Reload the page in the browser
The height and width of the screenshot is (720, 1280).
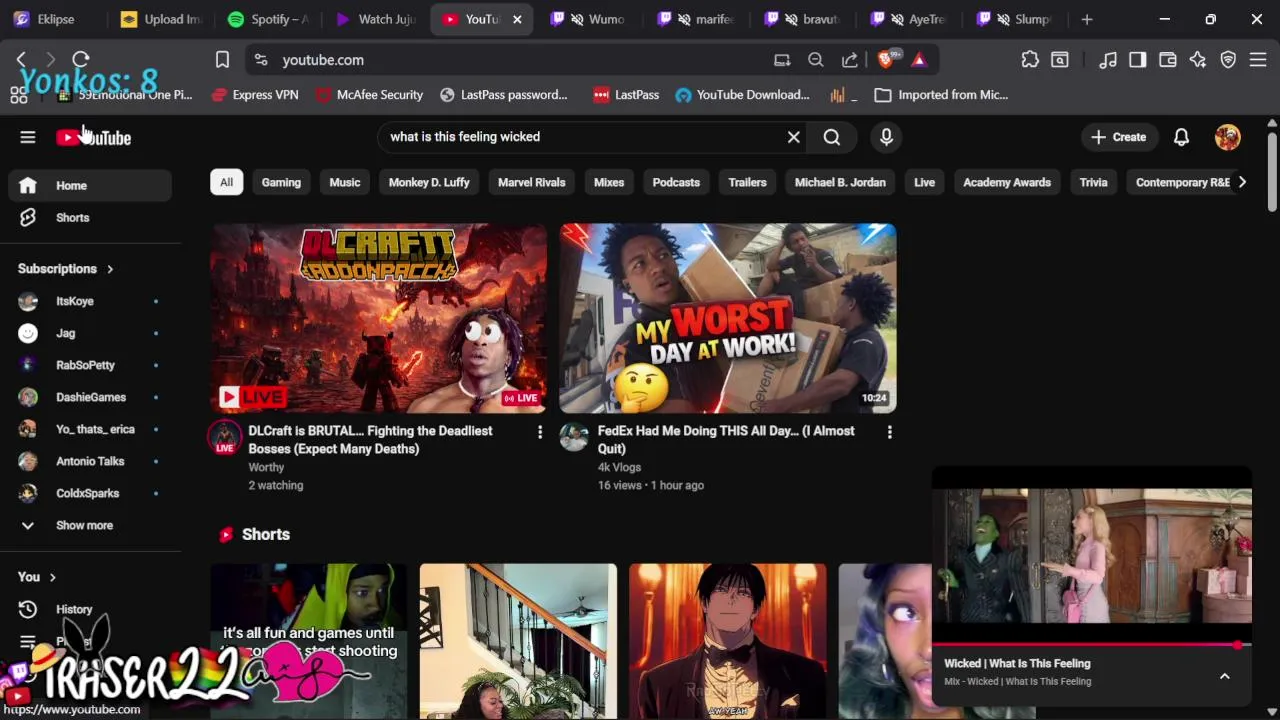[81, 60]
